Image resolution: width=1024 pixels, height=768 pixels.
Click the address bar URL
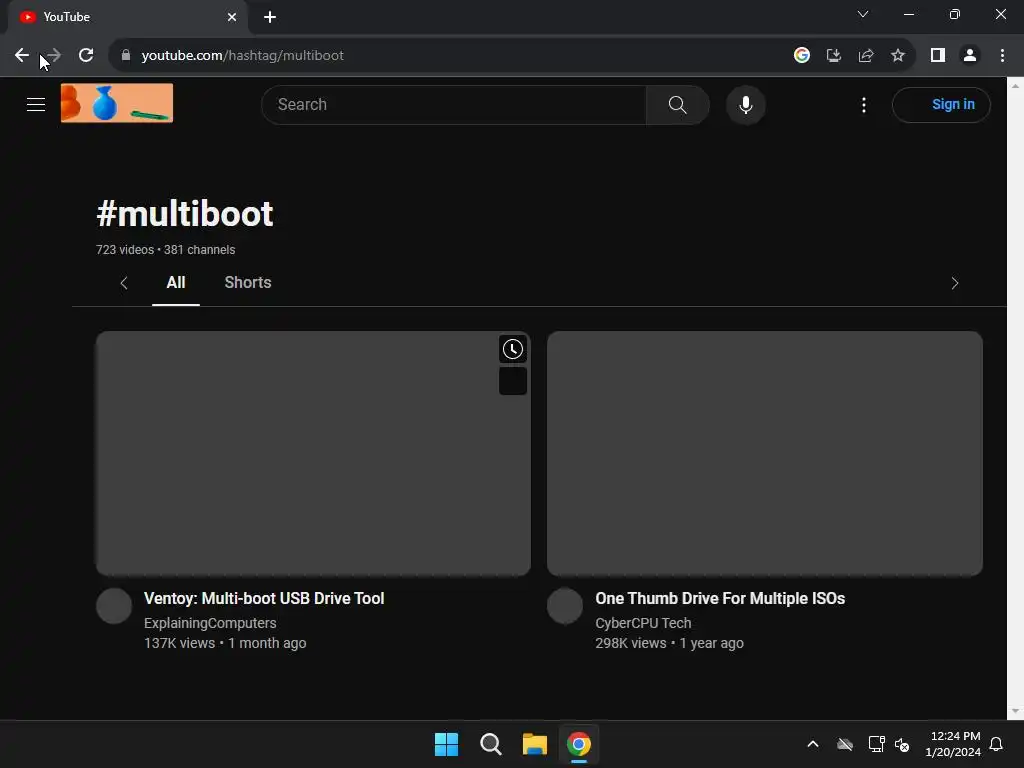(242, 56)
